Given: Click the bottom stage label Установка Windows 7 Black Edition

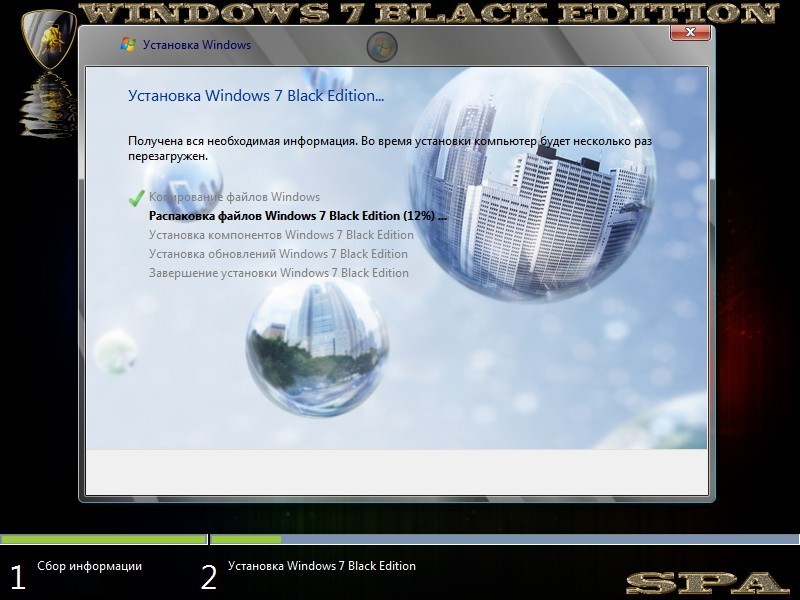Looking at the screenshot, I should pyautogui.click(x=321, y=566).
